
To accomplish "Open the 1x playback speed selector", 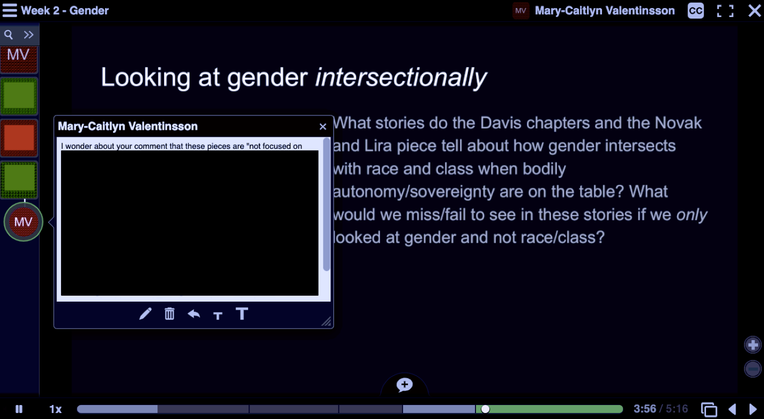I will click(56, 409).
